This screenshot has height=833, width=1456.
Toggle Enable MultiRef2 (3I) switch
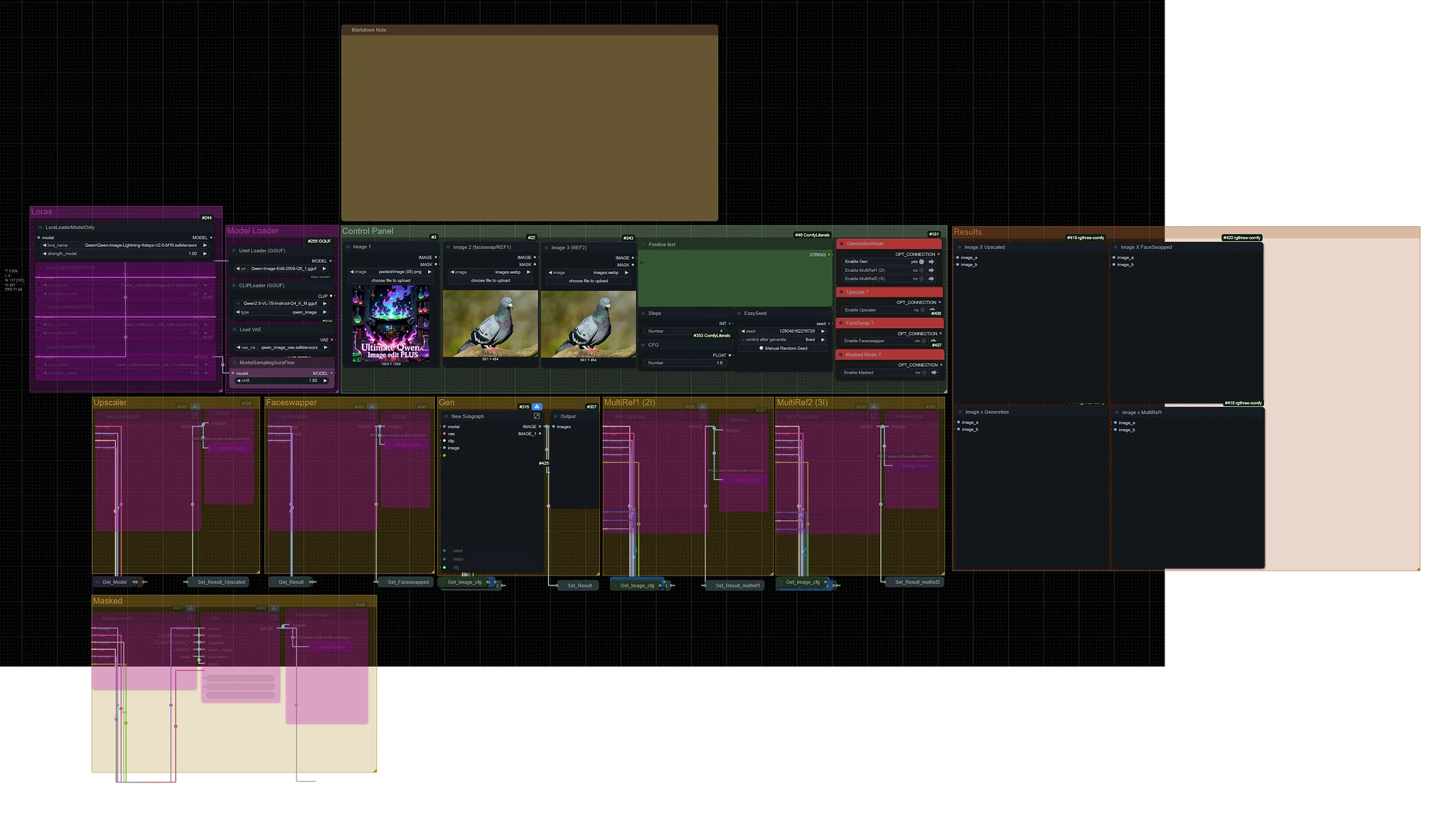click(921, 279)
